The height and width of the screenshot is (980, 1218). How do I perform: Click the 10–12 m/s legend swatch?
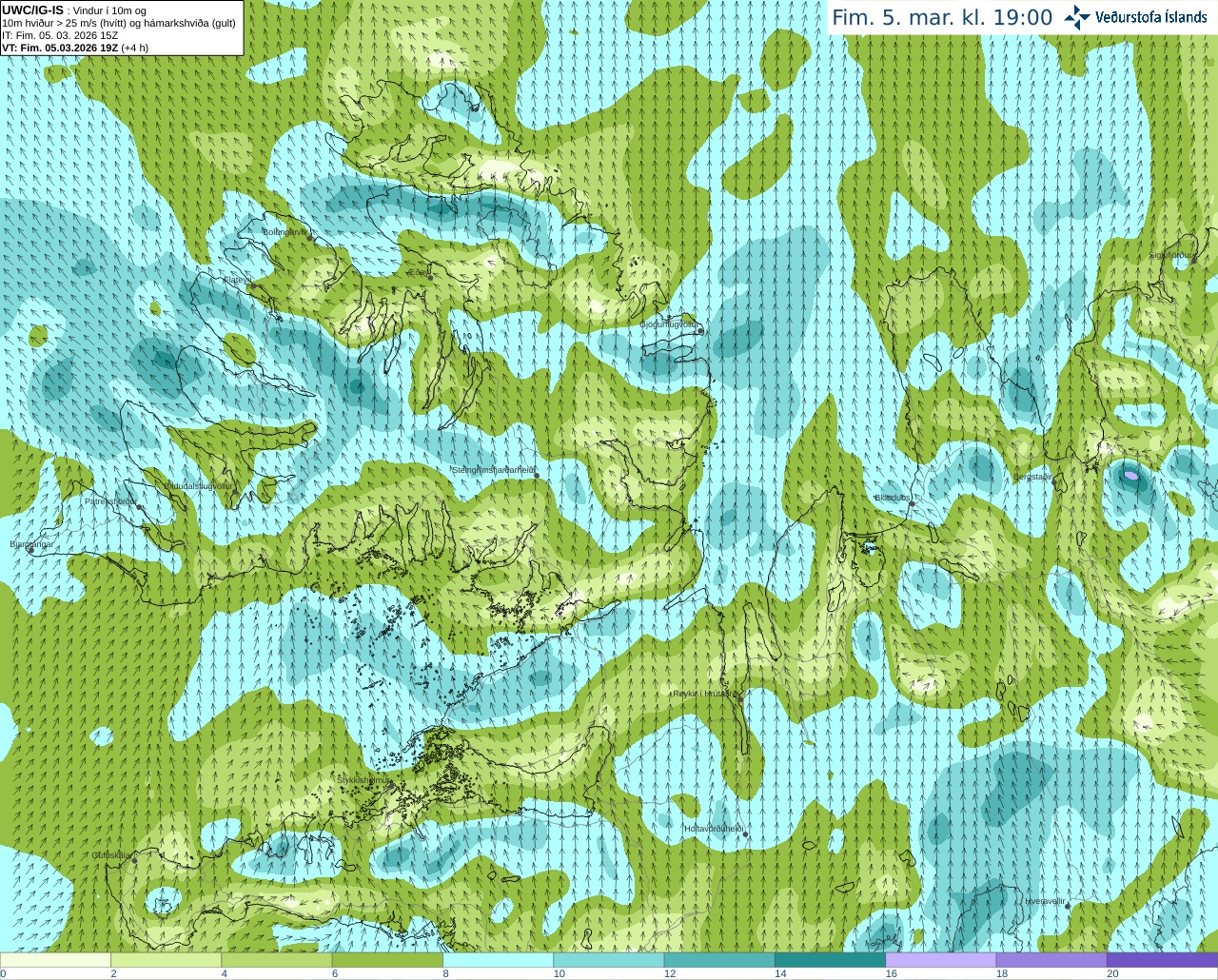click(x=609, y=960)
